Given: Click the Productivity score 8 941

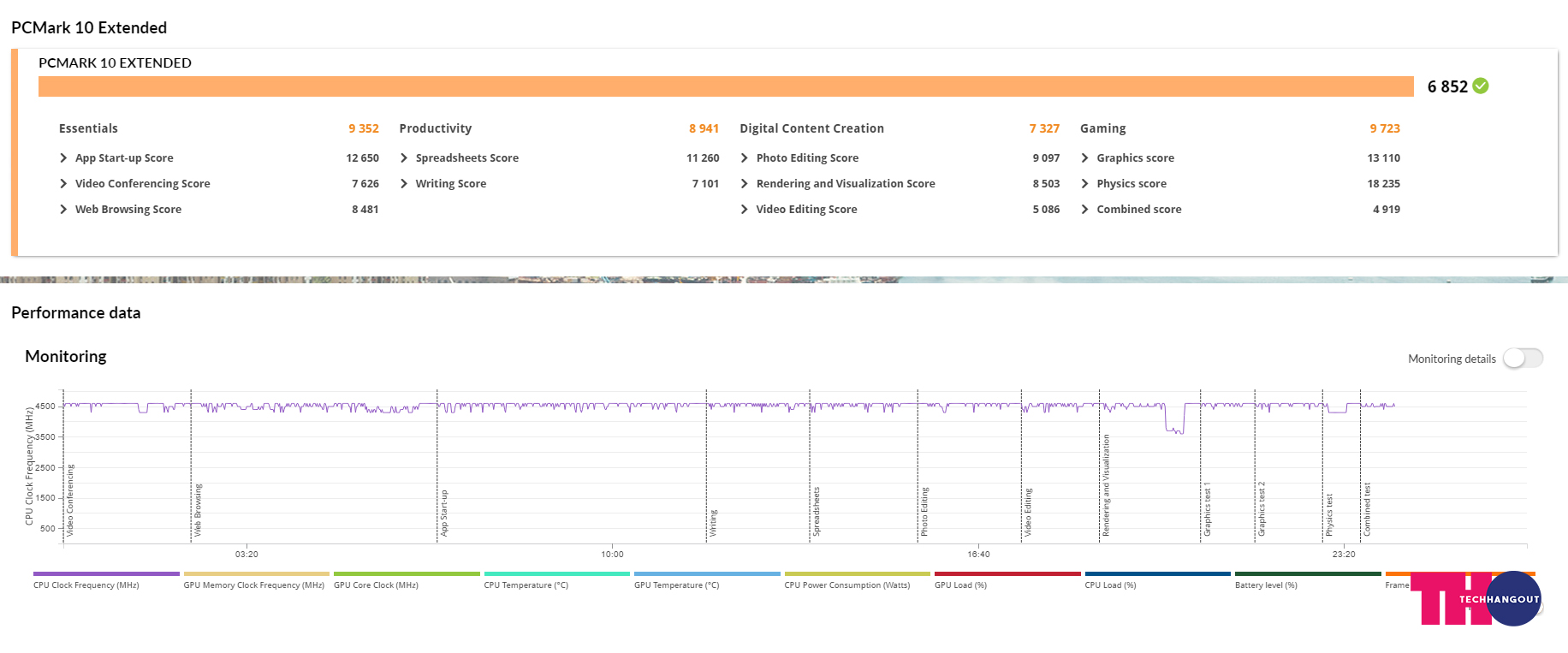Looking at the screenshot, I should point(704,128).
